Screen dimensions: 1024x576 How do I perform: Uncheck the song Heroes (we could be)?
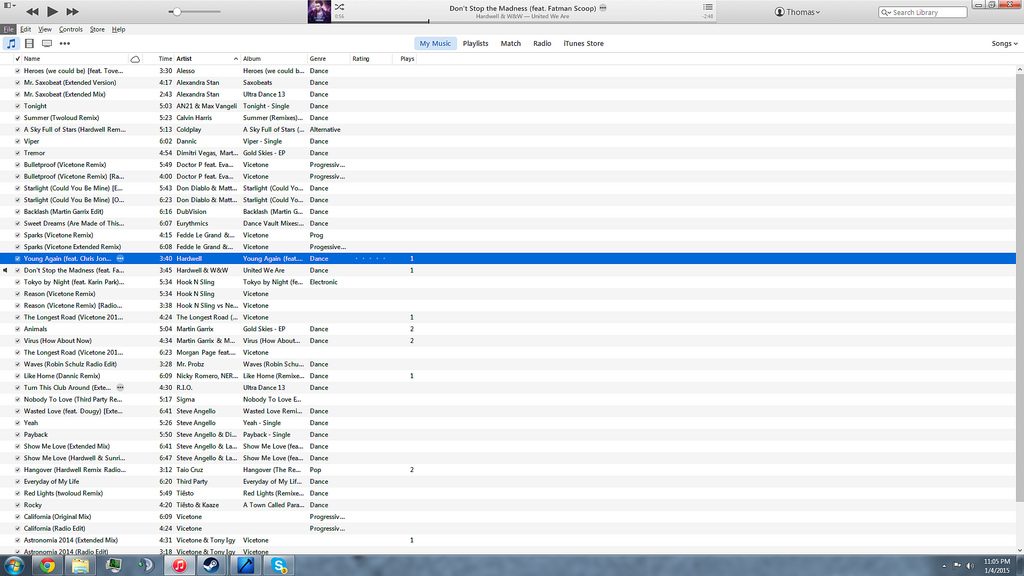[17, 71]
